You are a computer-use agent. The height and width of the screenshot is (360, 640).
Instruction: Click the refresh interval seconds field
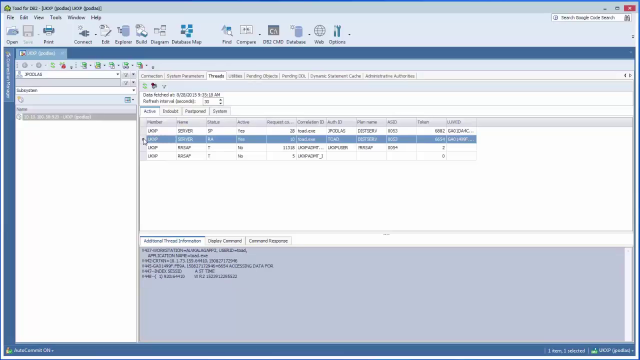coord(210,101)
